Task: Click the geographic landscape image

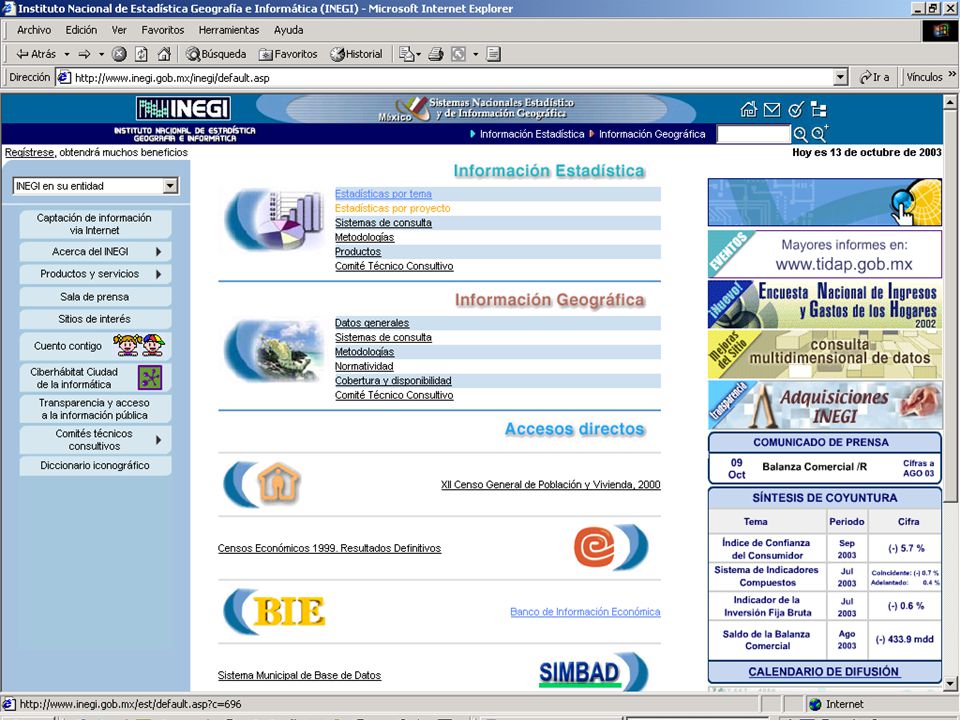Action: (274, 350)
